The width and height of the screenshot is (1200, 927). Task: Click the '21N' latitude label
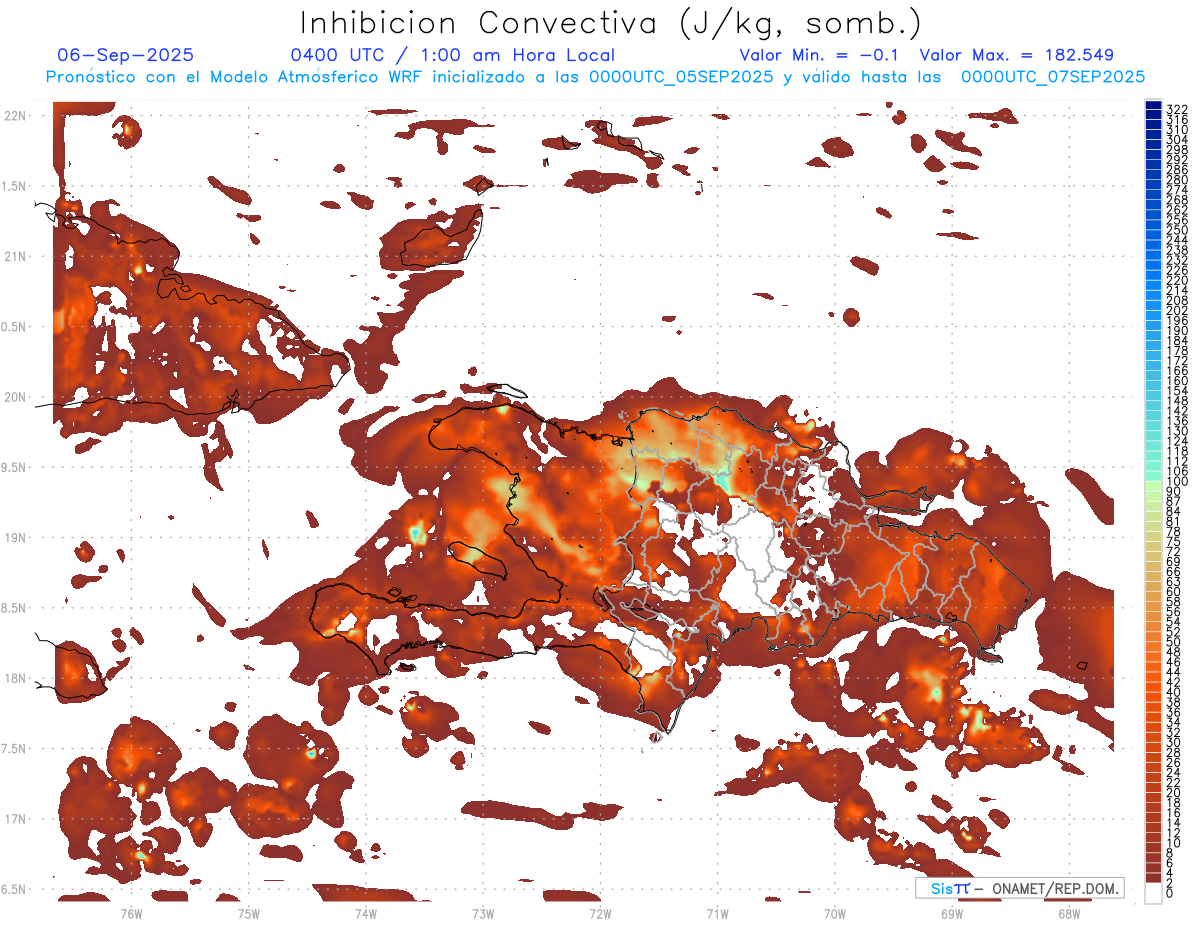(x=17, y=256)
